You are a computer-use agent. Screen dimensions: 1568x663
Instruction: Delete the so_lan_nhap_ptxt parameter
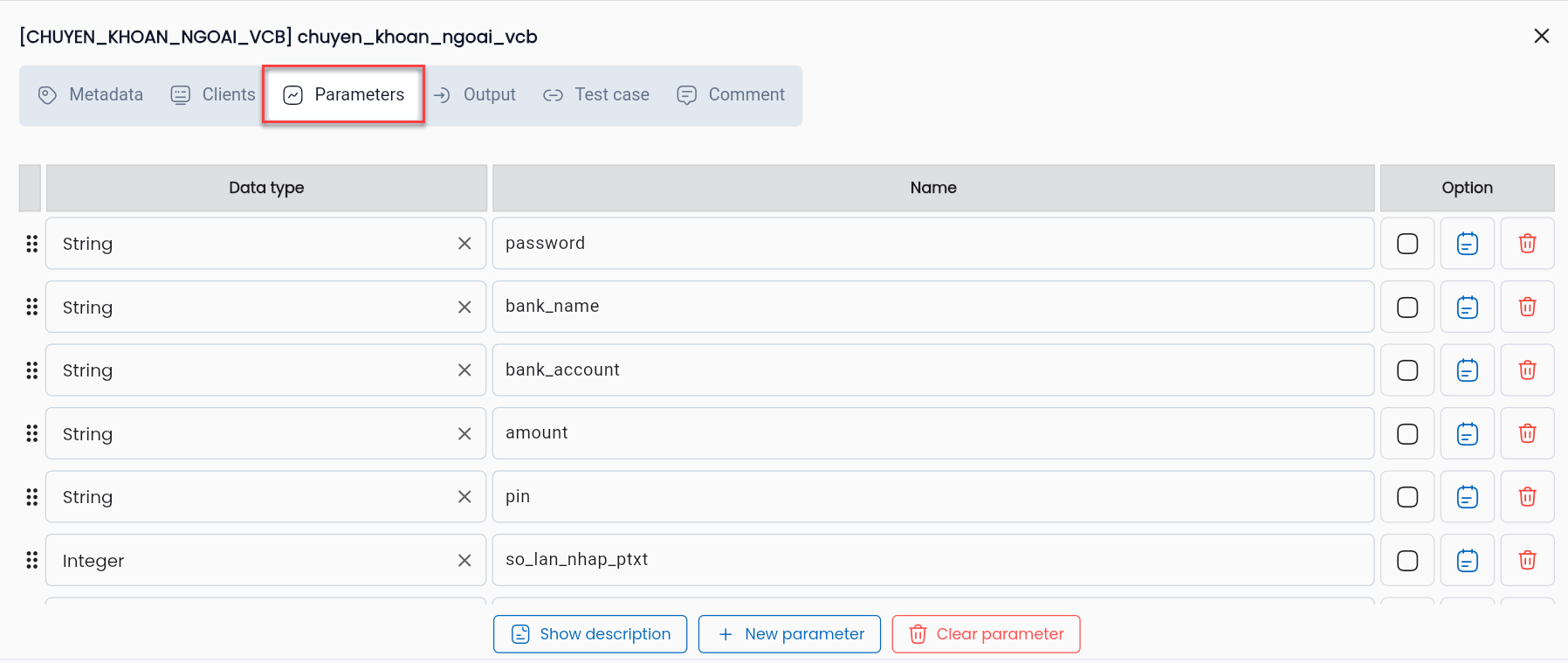(1527, 560)
